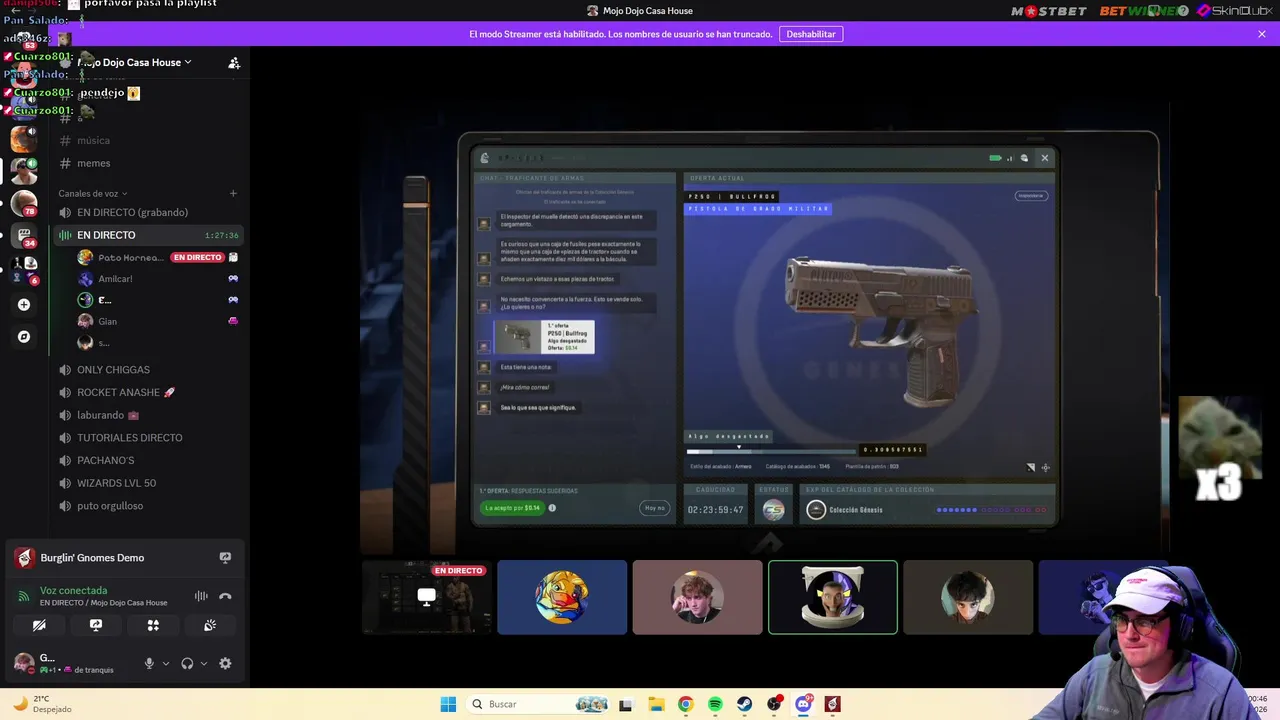The width and height of the screenshot is (1280, 720).
Task: Open Windows Start menu
Action: (x=448, y=704)
